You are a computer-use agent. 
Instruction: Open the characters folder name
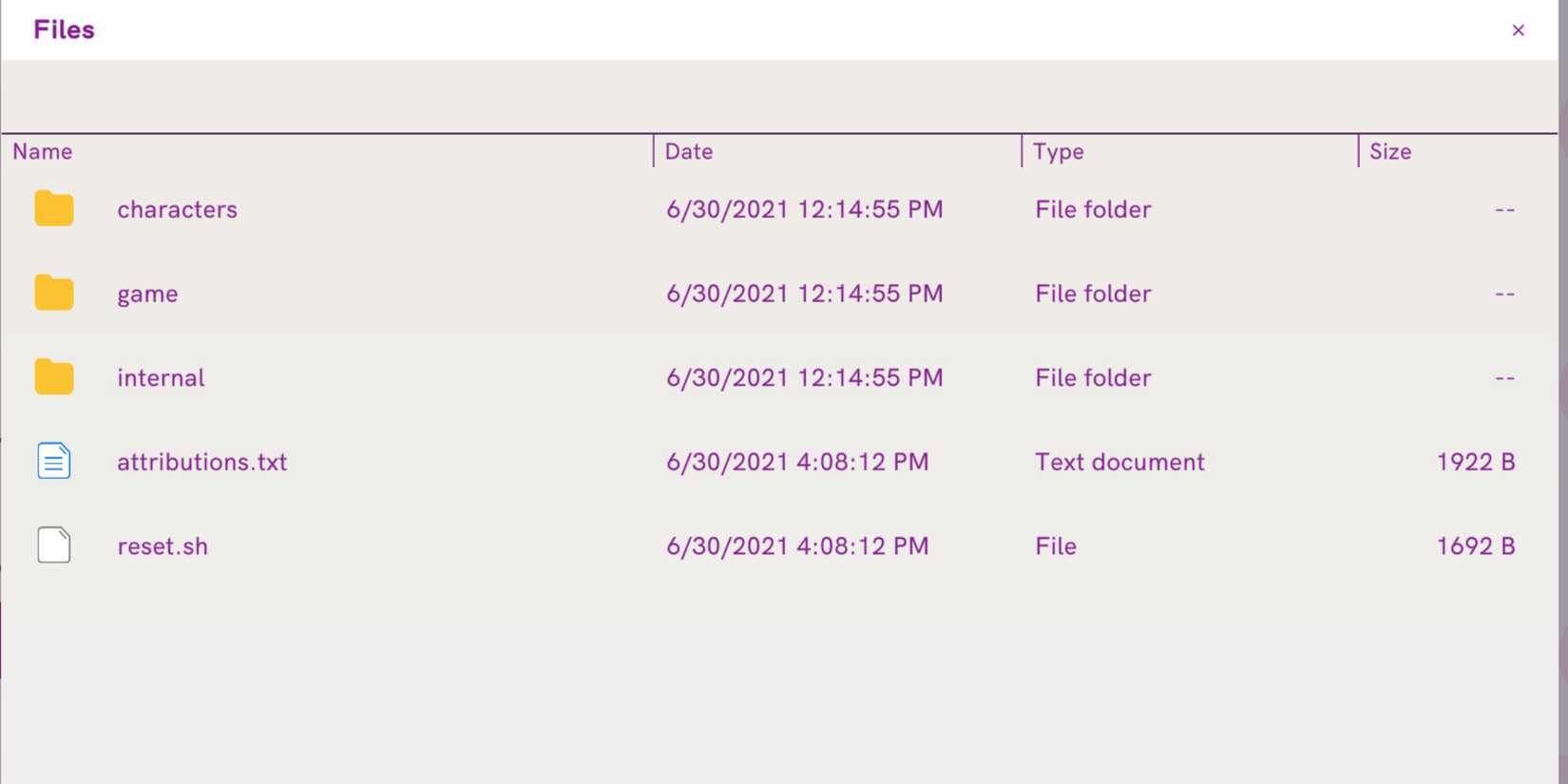point(178,209)
